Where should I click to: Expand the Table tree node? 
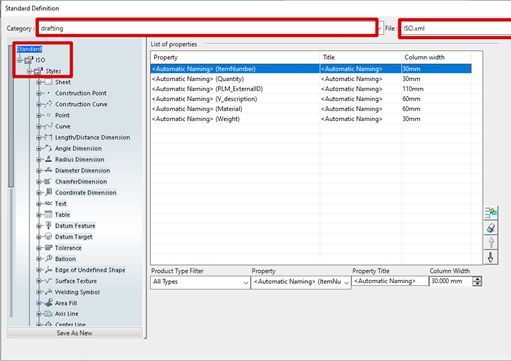pyautogui.click(x=38, y=215)
